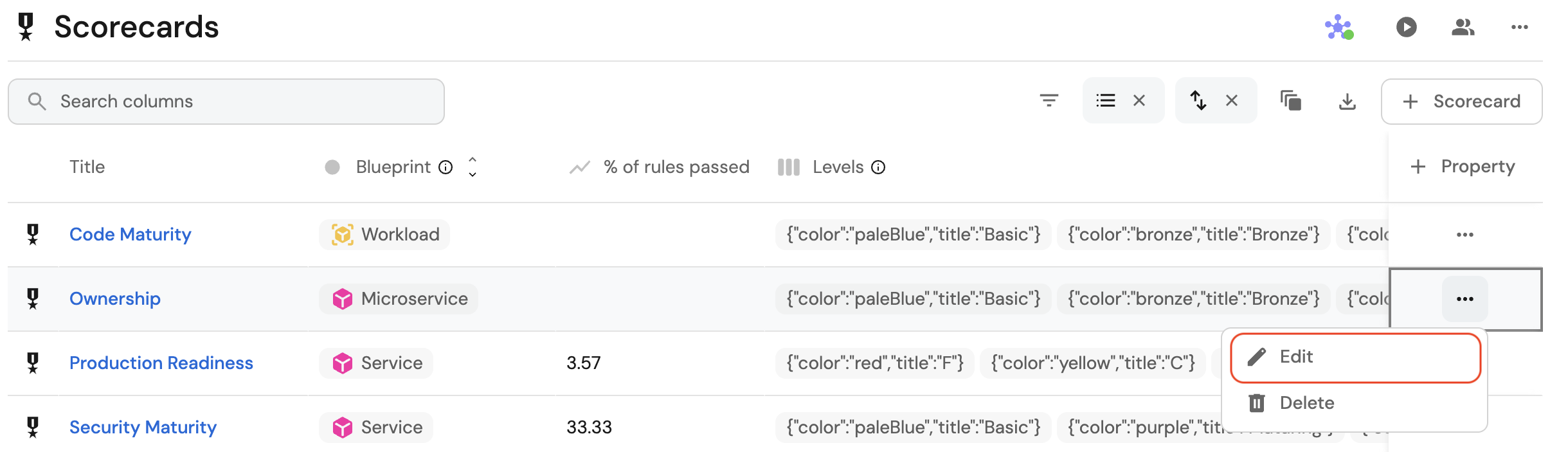Open the users and permissions icon
1568x452 pixels.
pos(1463,27)
